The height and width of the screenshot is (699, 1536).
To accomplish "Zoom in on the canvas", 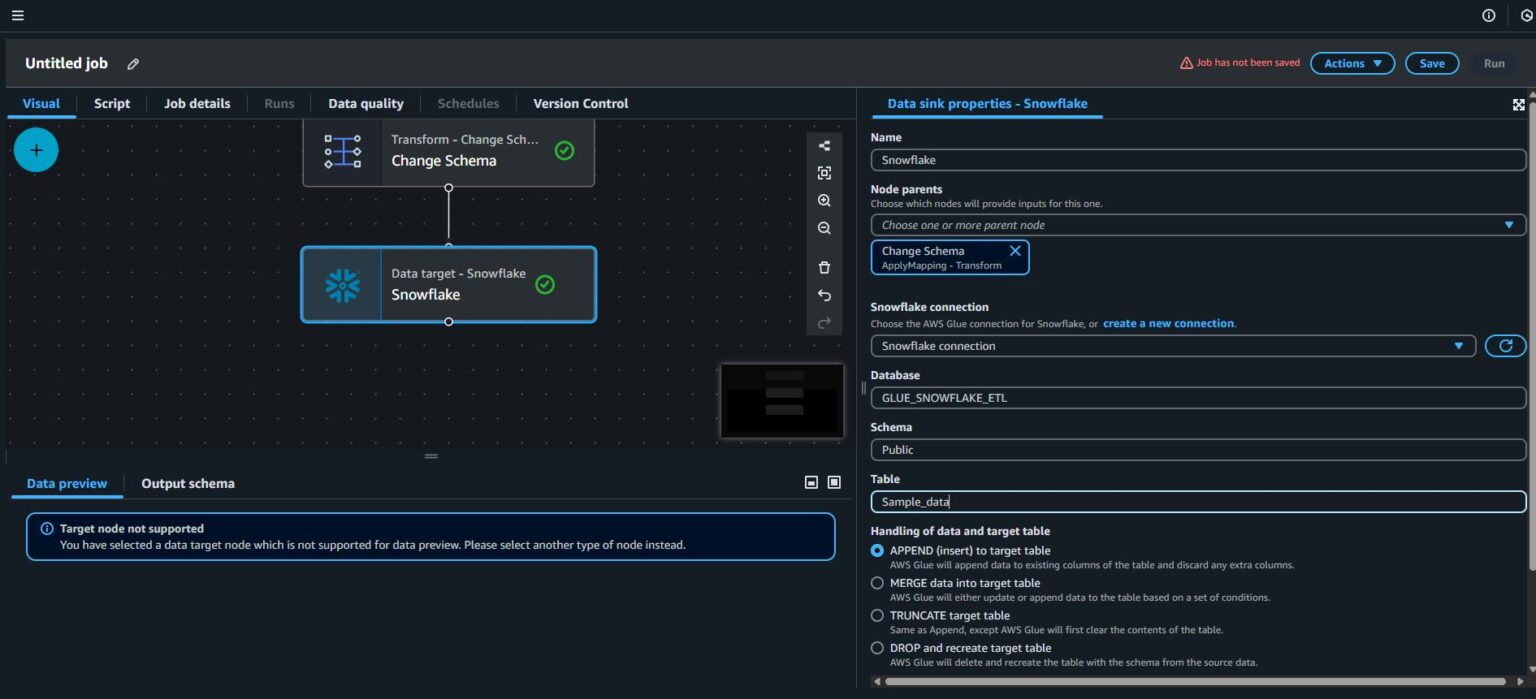I will pos(824,201).
